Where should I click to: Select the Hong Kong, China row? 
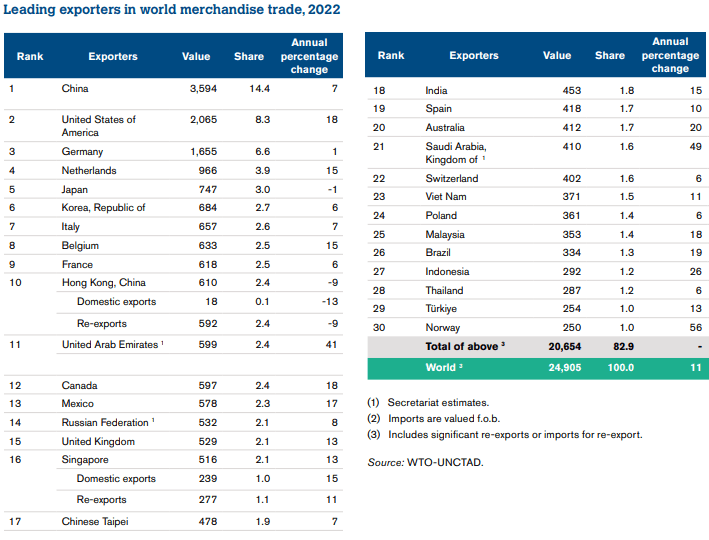pos(103,283)
